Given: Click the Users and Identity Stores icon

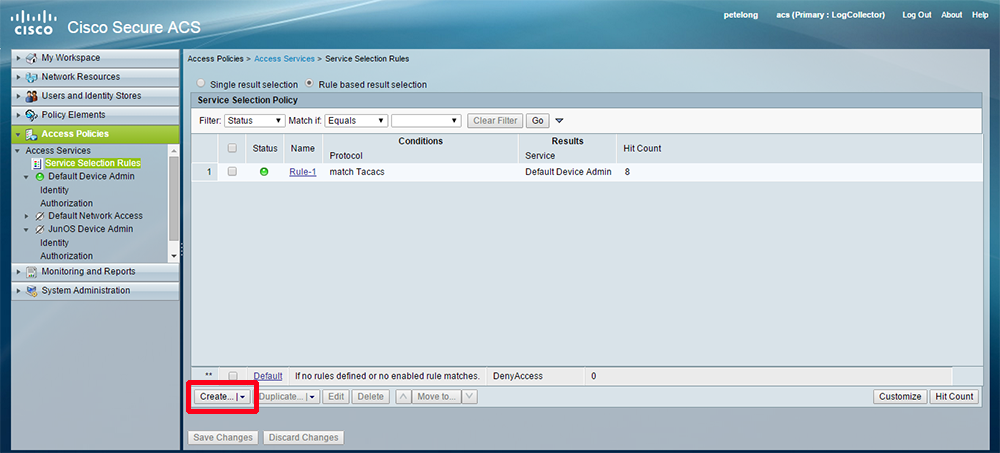Looking at the screenshot, I should (31, 96).
